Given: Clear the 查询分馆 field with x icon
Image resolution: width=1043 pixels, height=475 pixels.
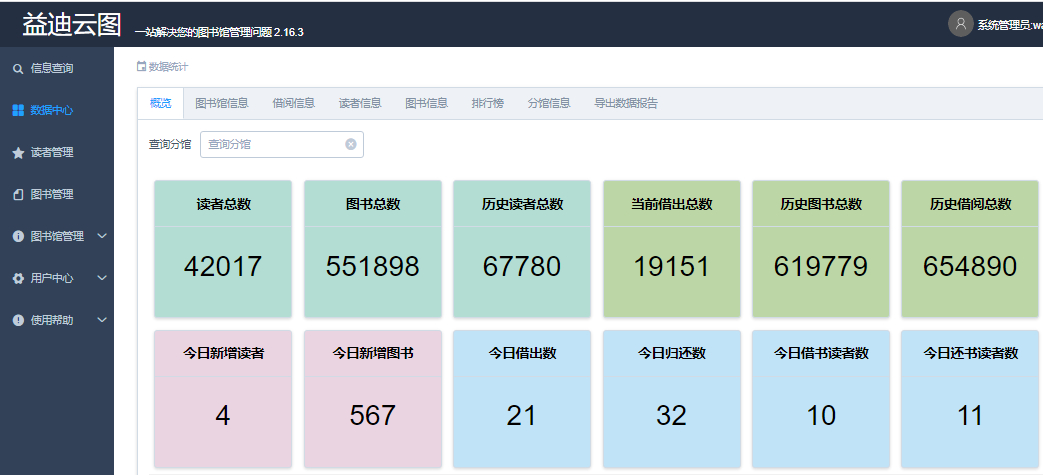Looking at the screenshot, I should (x=351, y=144).
